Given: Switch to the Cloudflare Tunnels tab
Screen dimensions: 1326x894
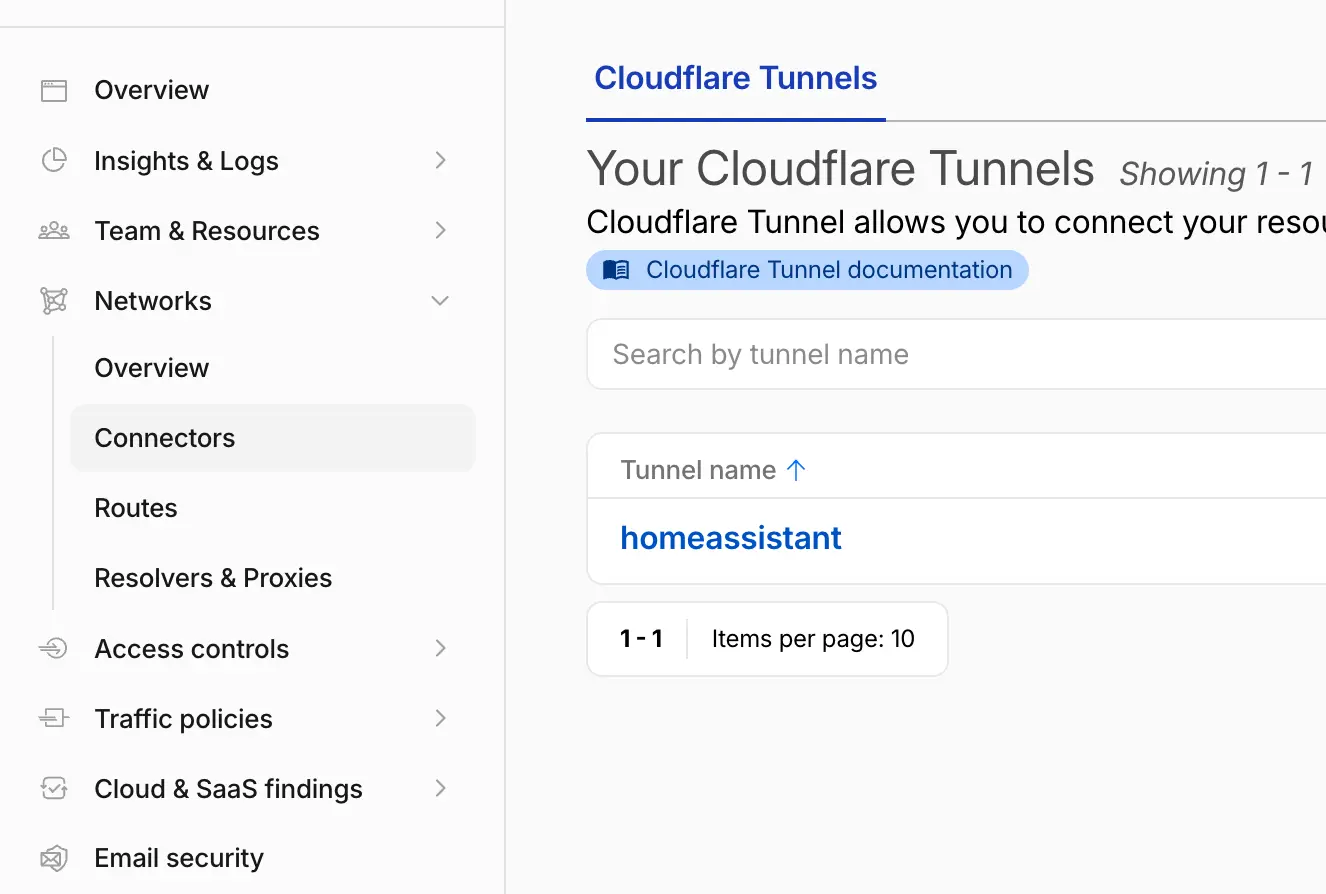Looking at the screenshot, I should [735, 79].
